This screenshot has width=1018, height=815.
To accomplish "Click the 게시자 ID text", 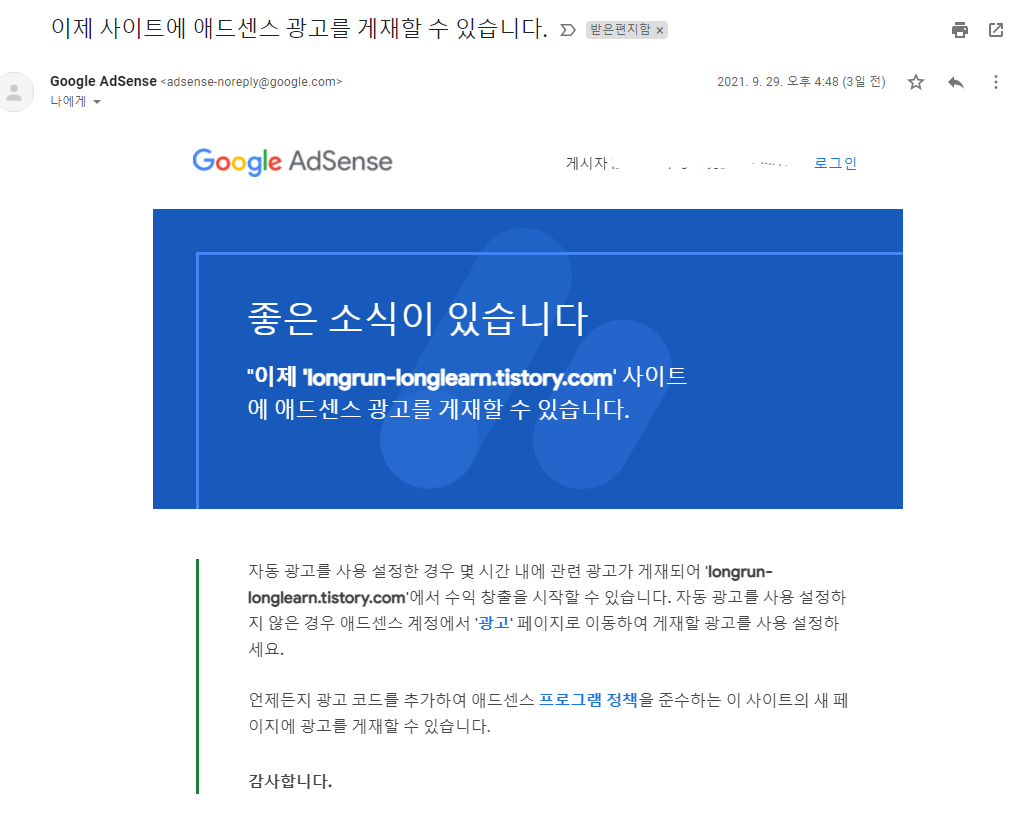I will tap(677, 163).
